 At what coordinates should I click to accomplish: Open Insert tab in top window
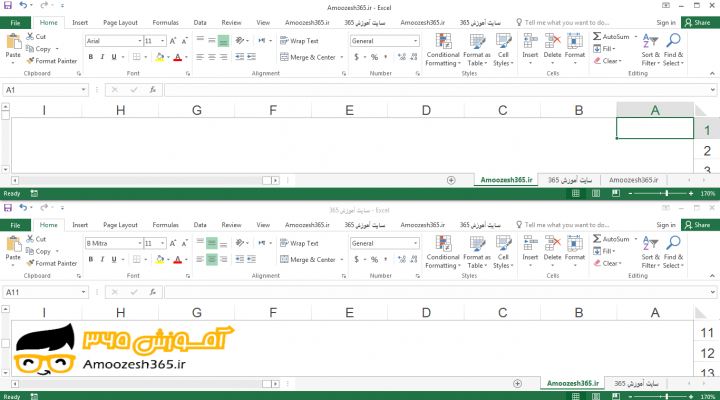(80, 23)
